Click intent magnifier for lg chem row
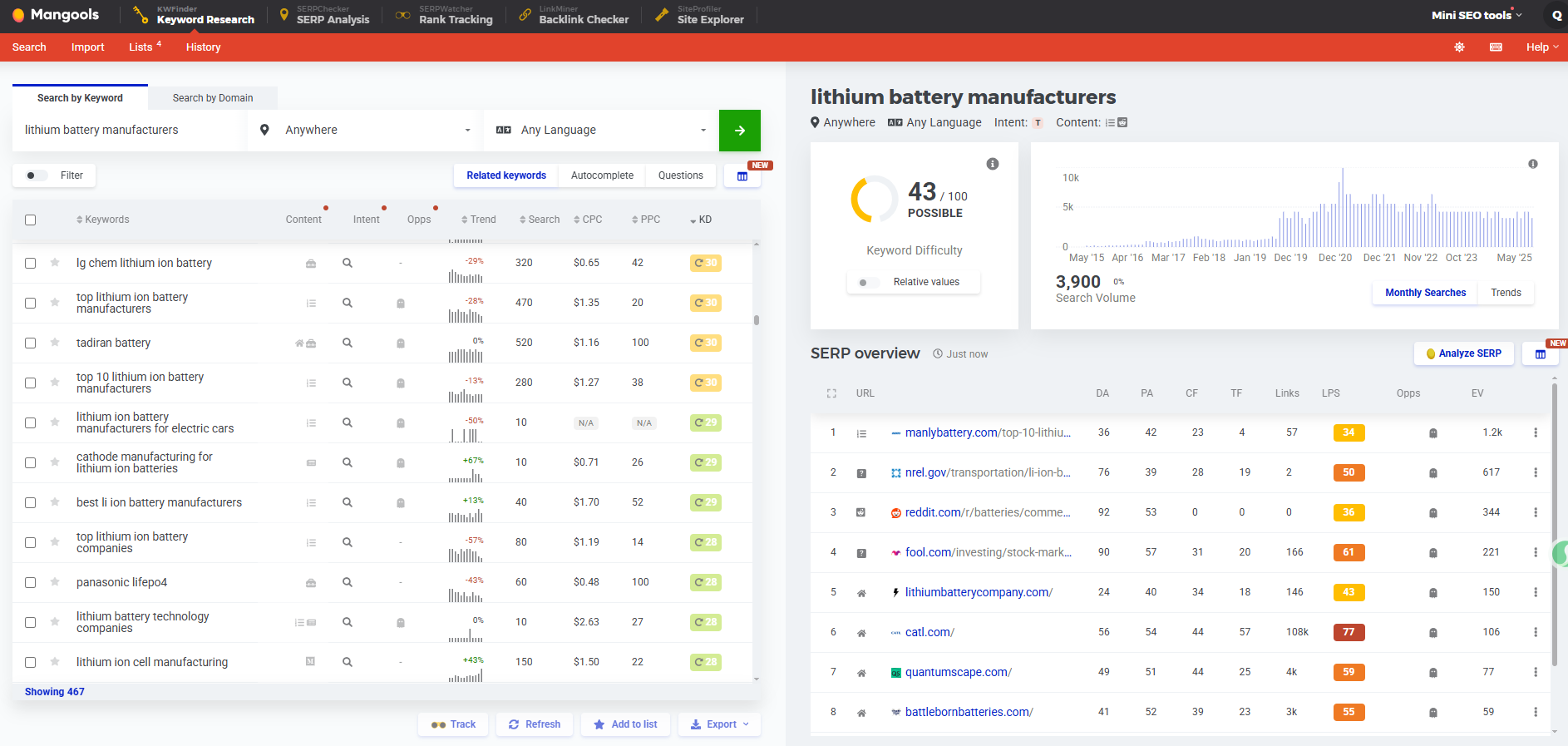1568x746 pixels. click(348, 263)
